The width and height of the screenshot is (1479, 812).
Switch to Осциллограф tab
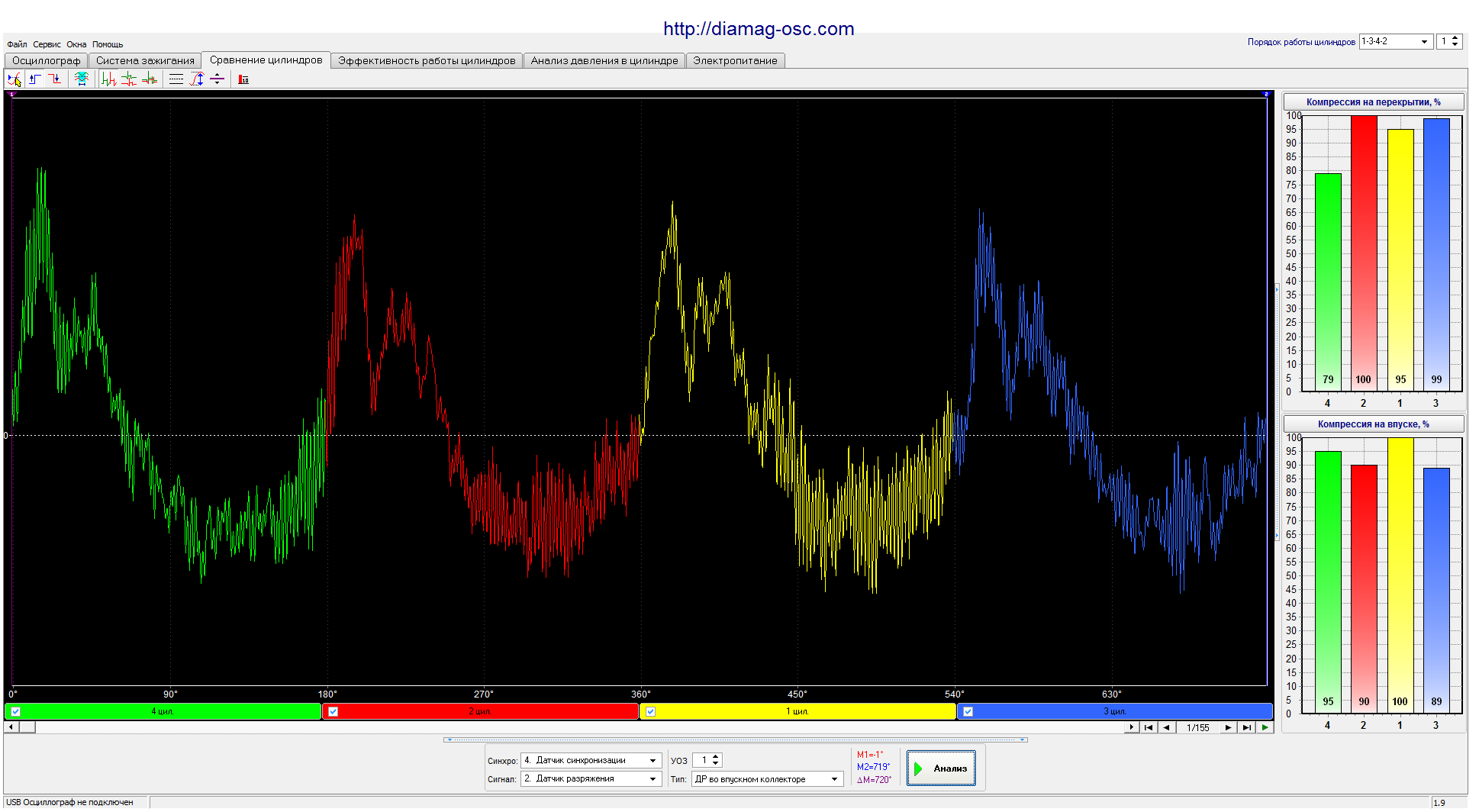[x=46, y=61]
